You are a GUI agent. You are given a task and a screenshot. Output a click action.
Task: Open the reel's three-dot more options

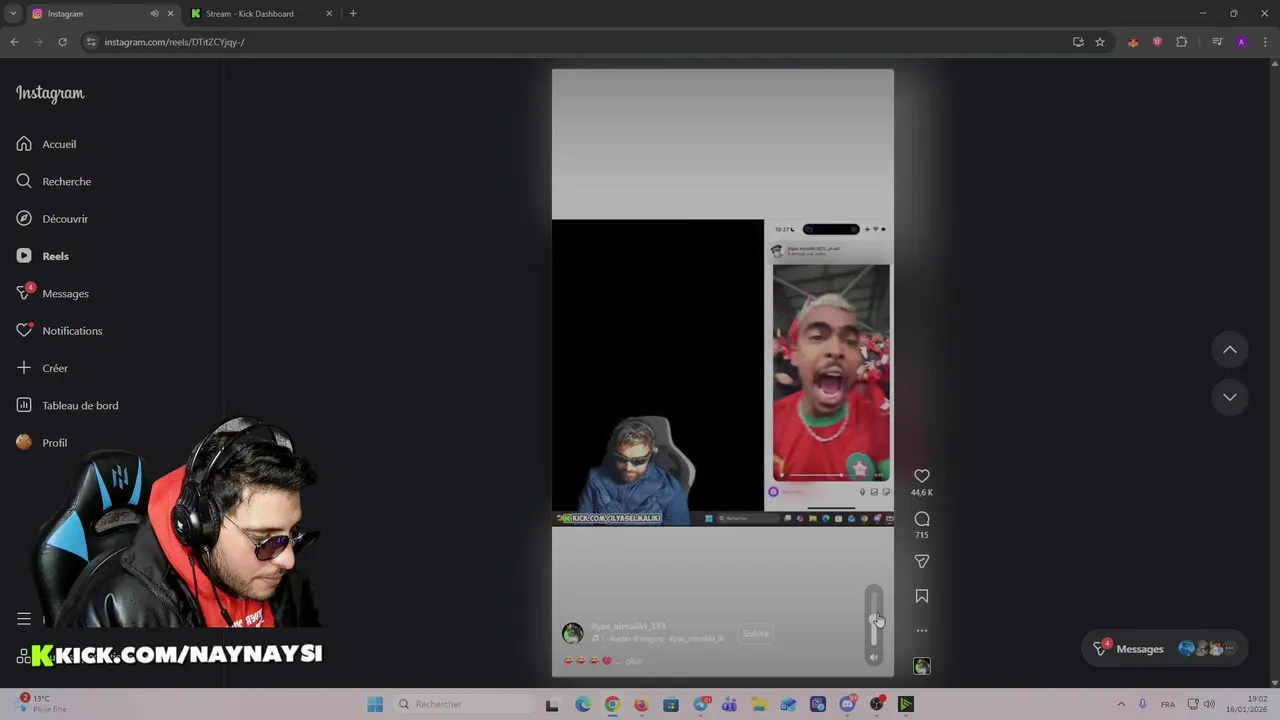[922, 631]
